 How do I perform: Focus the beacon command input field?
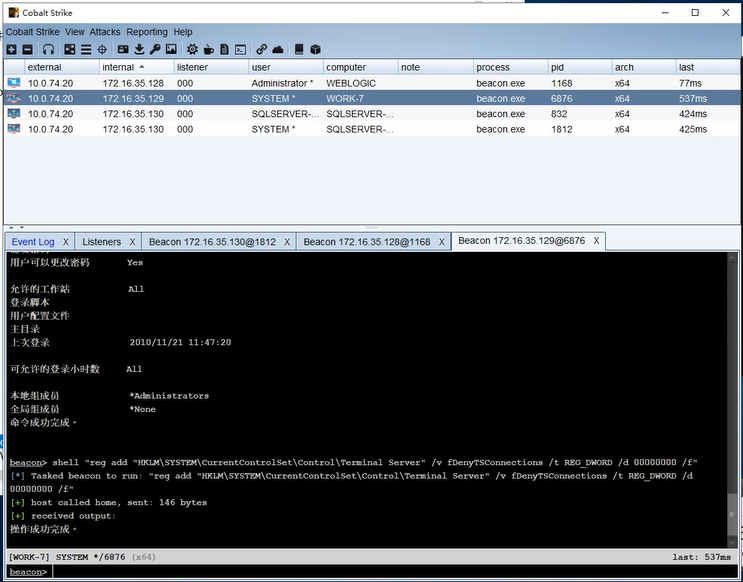point(393,572)
